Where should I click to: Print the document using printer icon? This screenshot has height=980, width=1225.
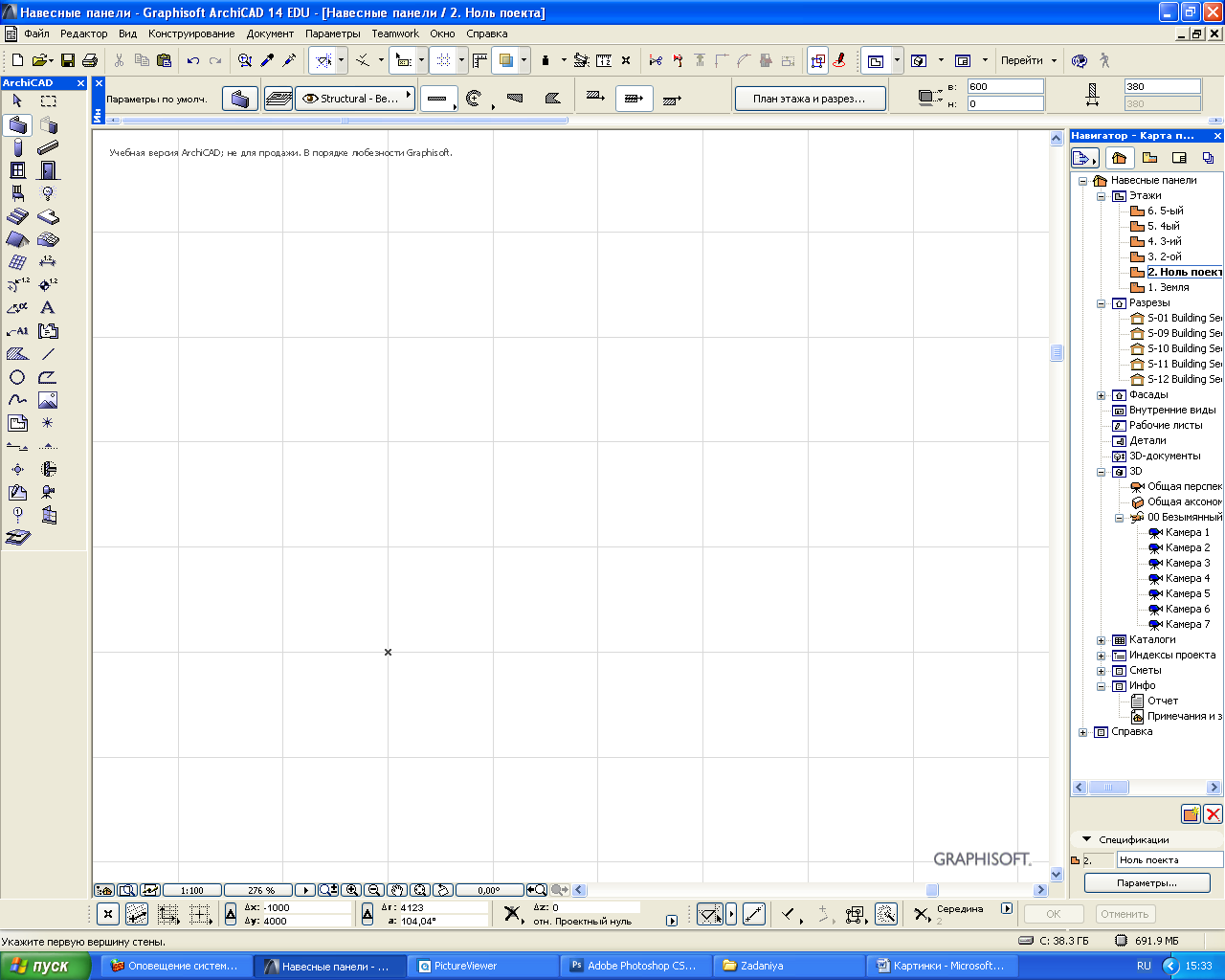(x=90, y=60)
